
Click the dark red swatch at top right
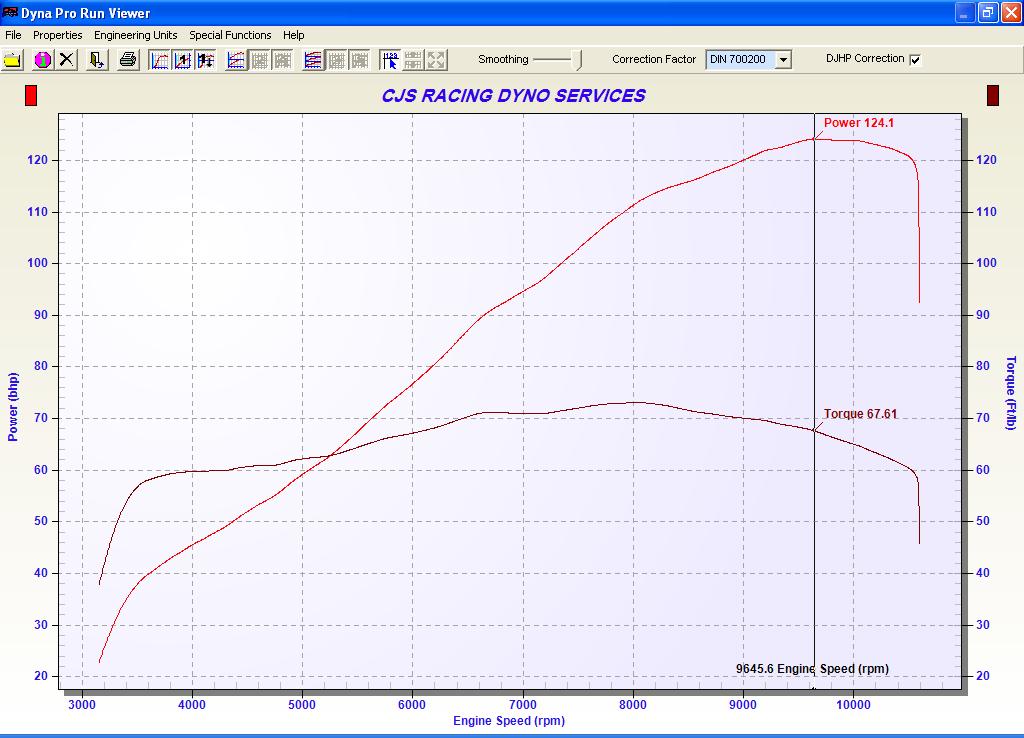click(993, 95)
